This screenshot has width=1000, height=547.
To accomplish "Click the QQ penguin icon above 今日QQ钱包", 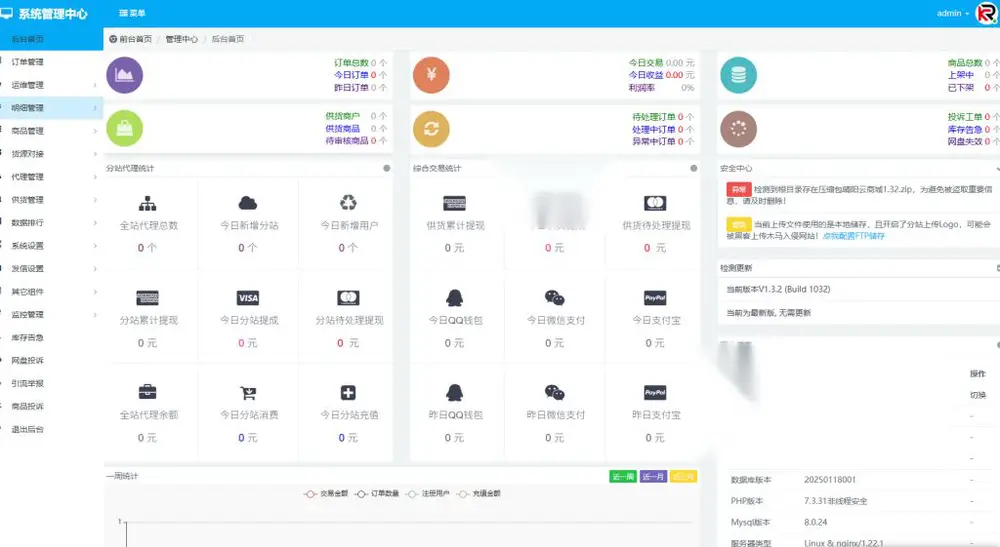I will pyautogui.click(x=455, y=298).
